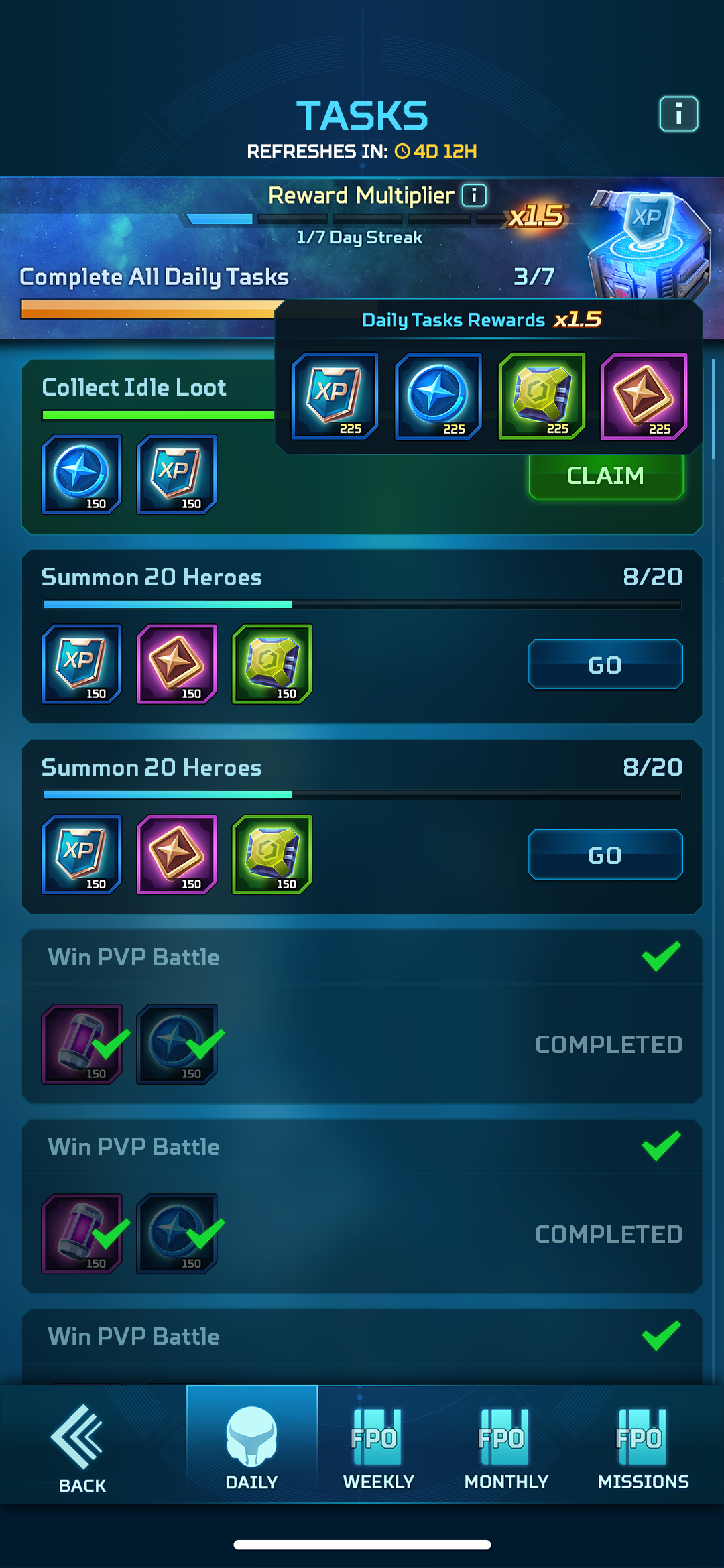The height and width of the screenshot is (1568, 724).
Task: Switch to the Monthly tab
Action: coord(506,1448)
